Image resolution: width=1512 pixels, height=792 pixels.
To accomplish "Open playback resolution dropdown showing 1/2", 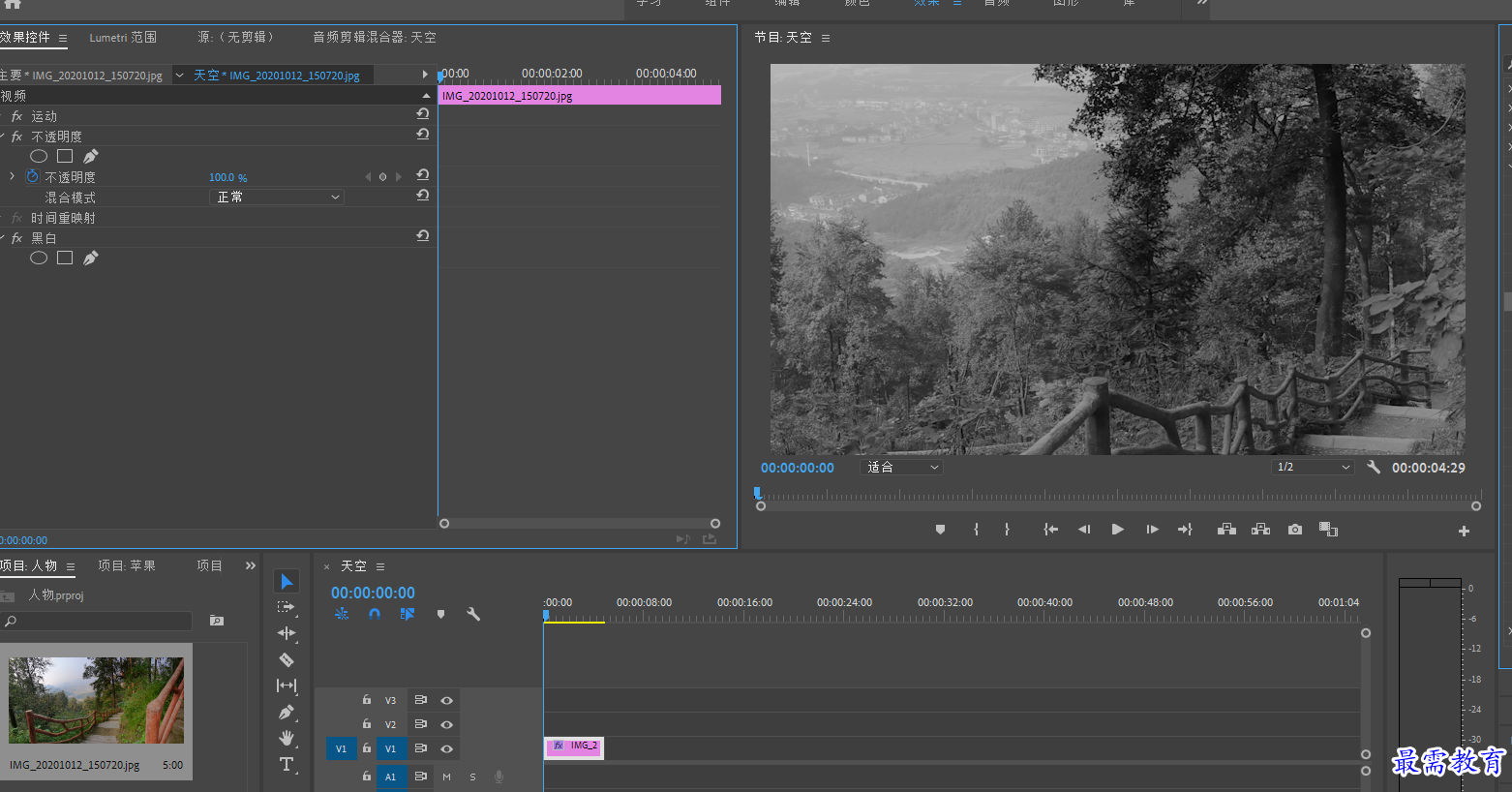I will 1313,467.
